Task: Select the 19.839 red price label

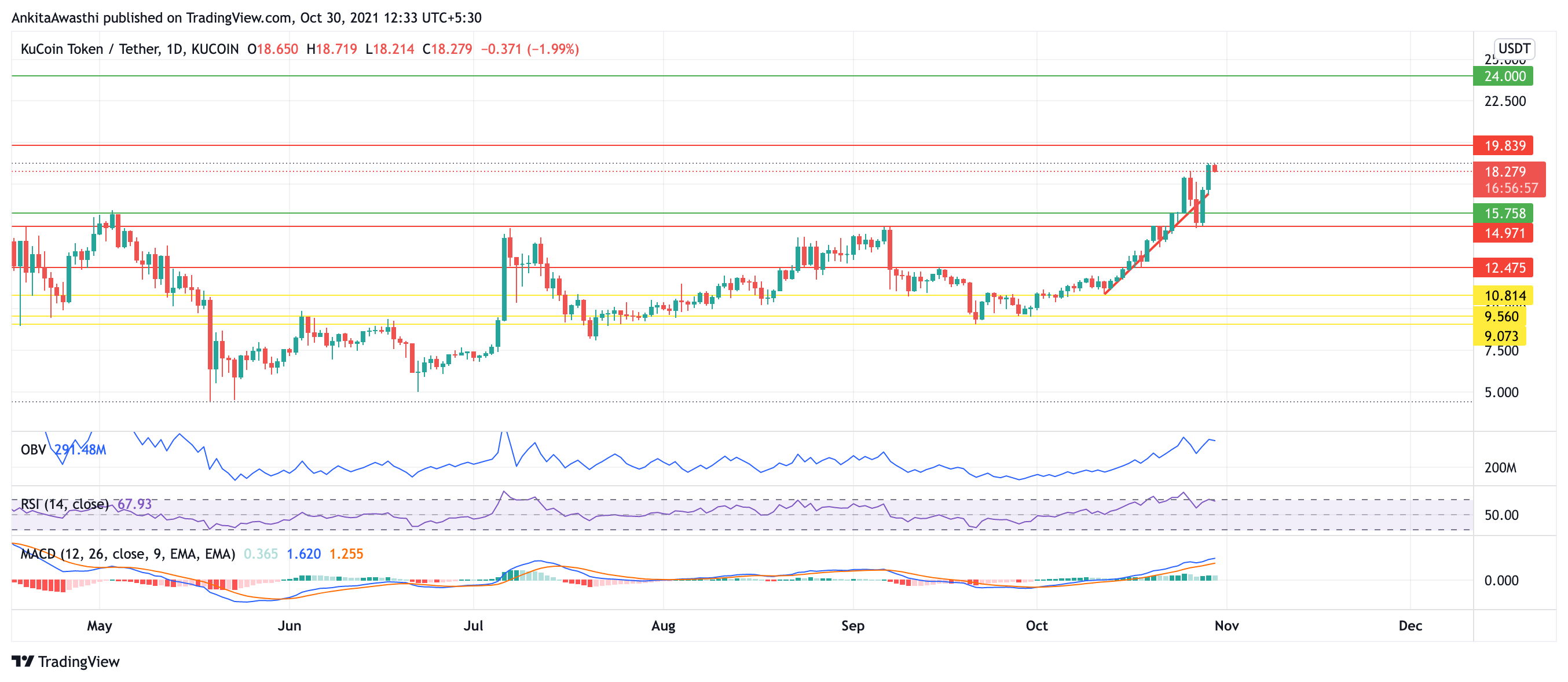Action: (1503, 145)
